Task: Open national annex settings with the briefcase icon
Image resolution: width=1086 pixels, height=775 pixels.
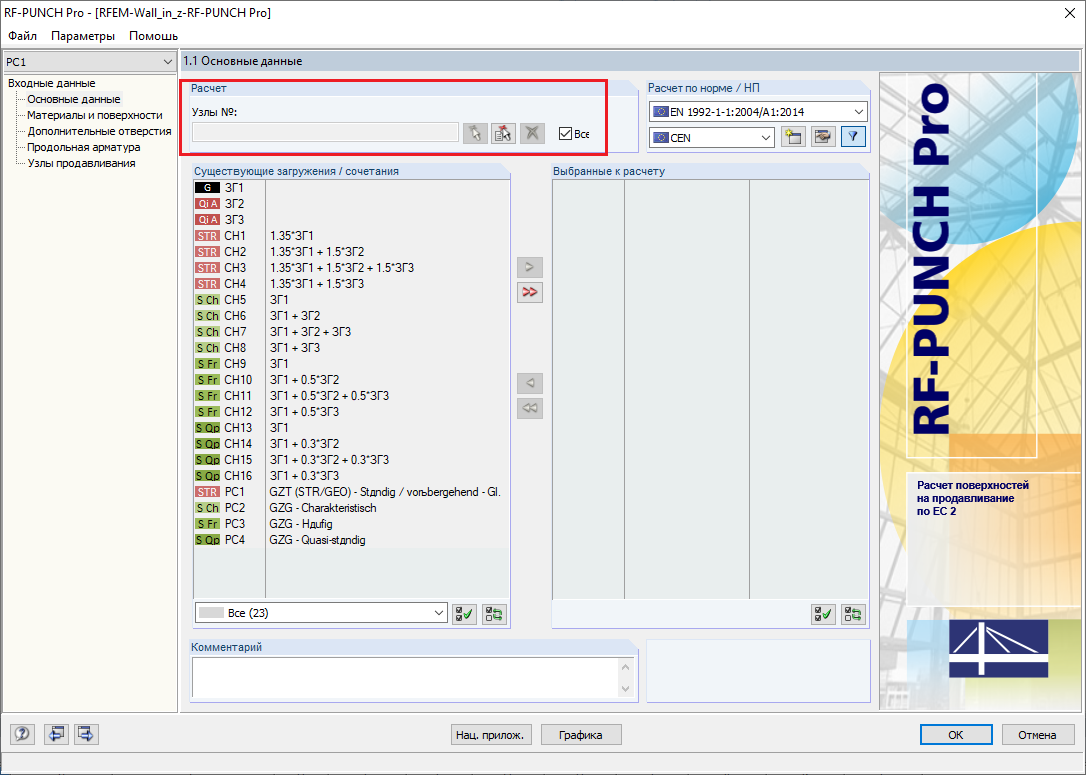Action: (822, 137)
